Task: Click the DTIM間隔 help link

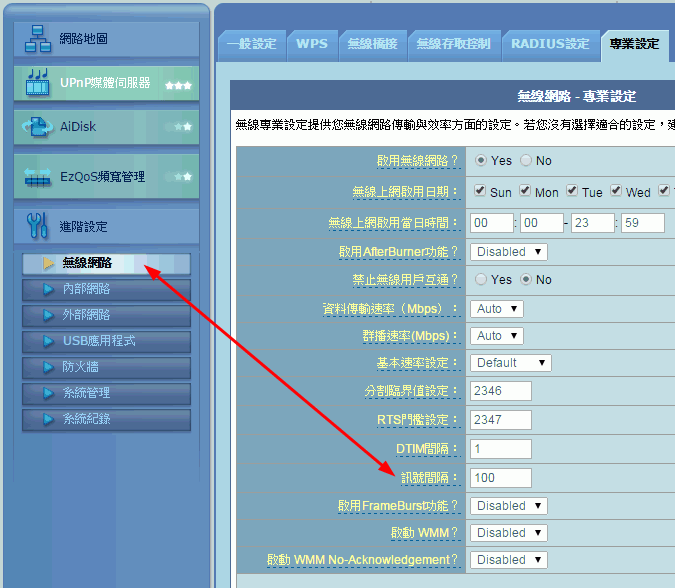Action: point(427,449)
